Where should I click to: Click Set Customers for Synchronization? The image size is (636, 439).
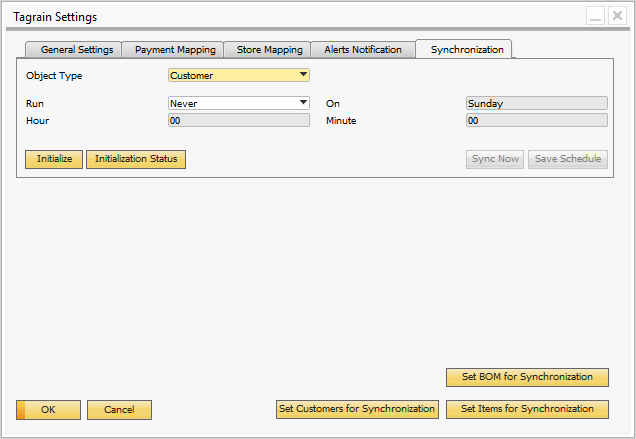[x=357, y=409]
